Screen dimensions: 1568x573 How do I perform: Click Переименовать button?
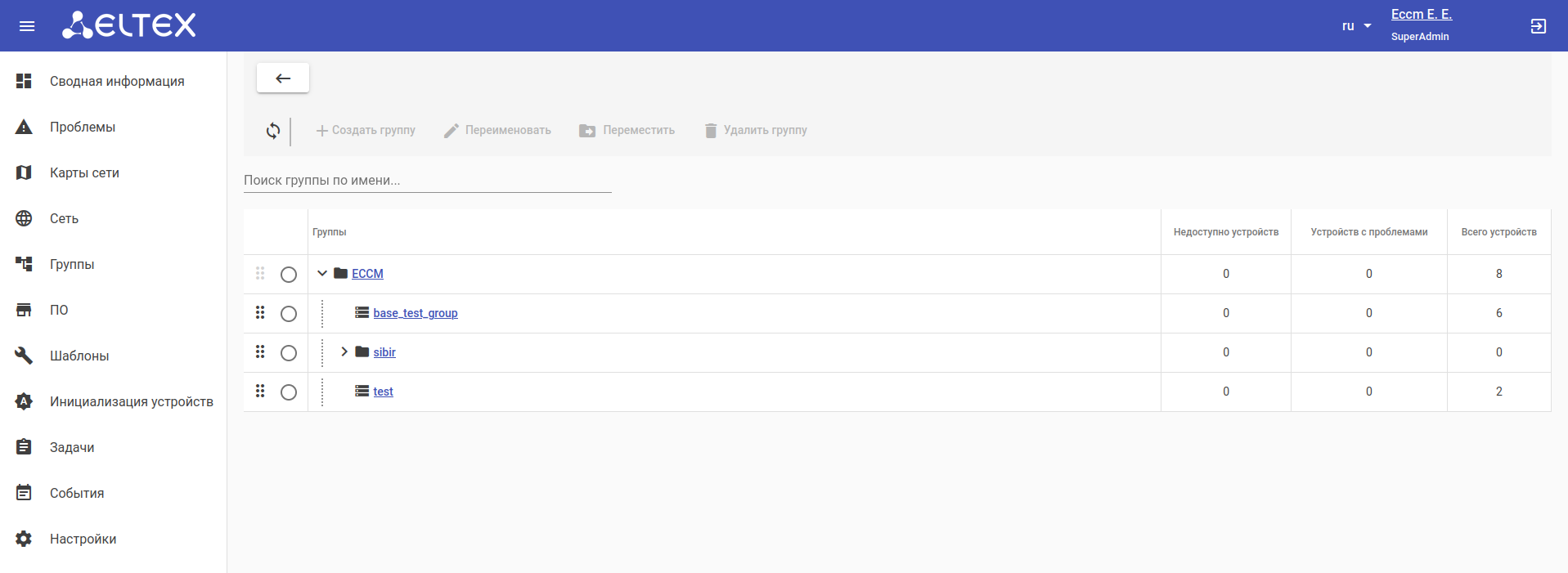[x=497, y=130]
